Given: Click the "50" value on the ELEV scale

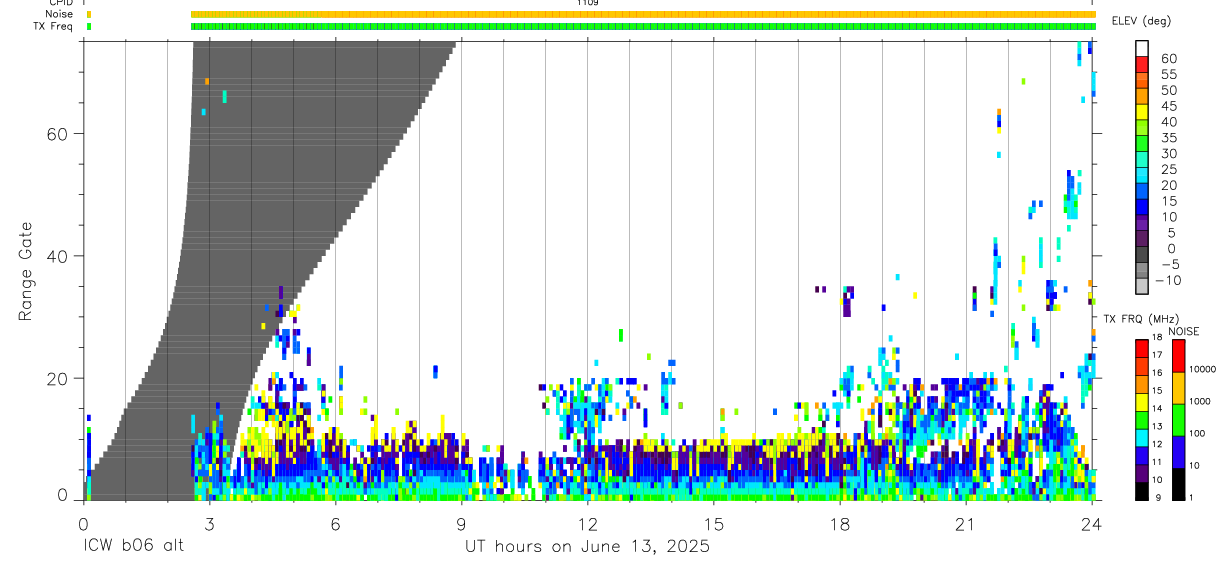Looking at the screenshot, I should 1169,91.
